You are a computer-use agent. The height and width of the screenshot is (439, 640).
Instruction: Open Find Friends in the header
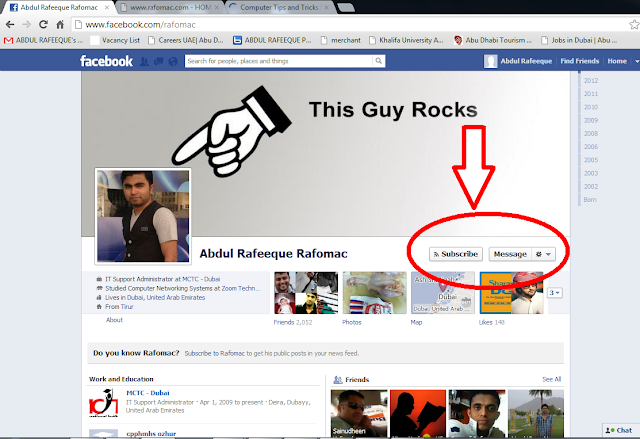point(580,61)
